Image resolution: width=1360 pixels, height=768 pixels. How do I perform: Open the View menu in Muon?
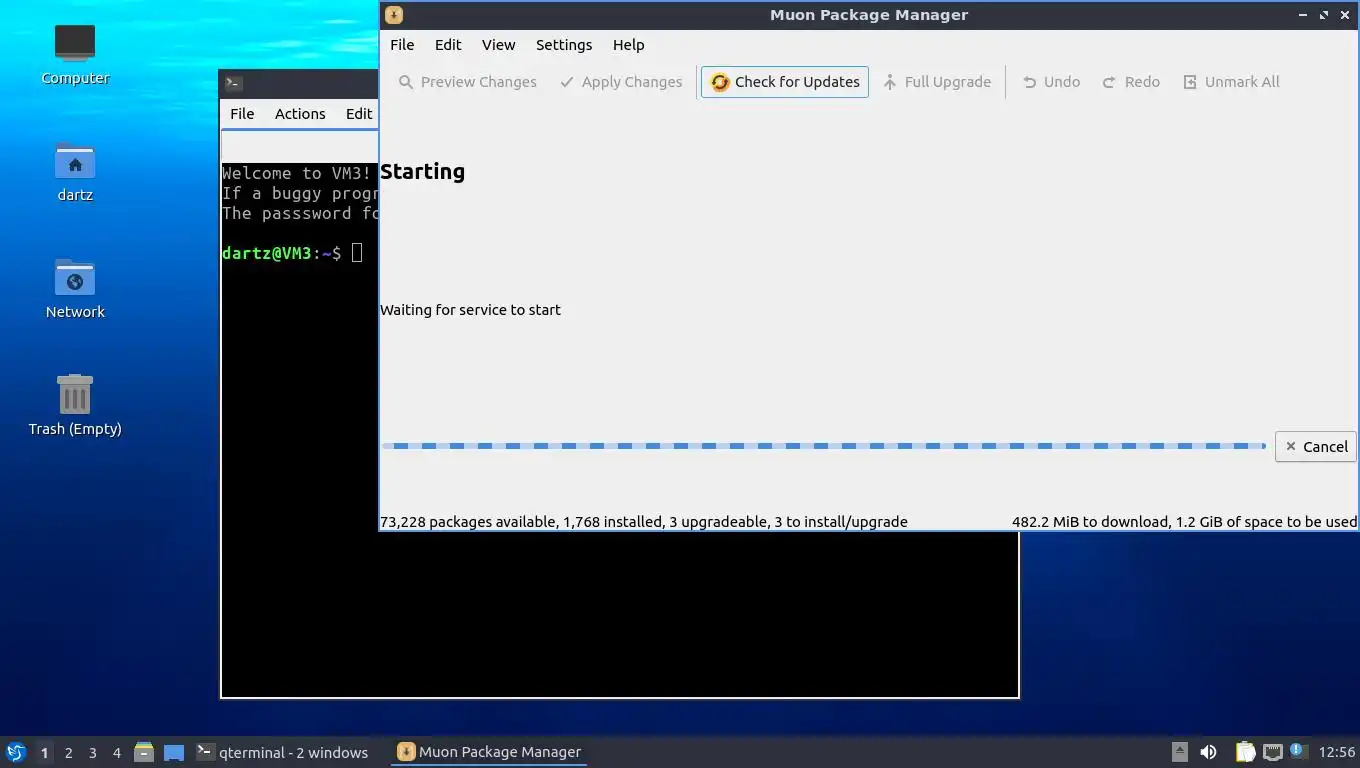pos(498,45)
